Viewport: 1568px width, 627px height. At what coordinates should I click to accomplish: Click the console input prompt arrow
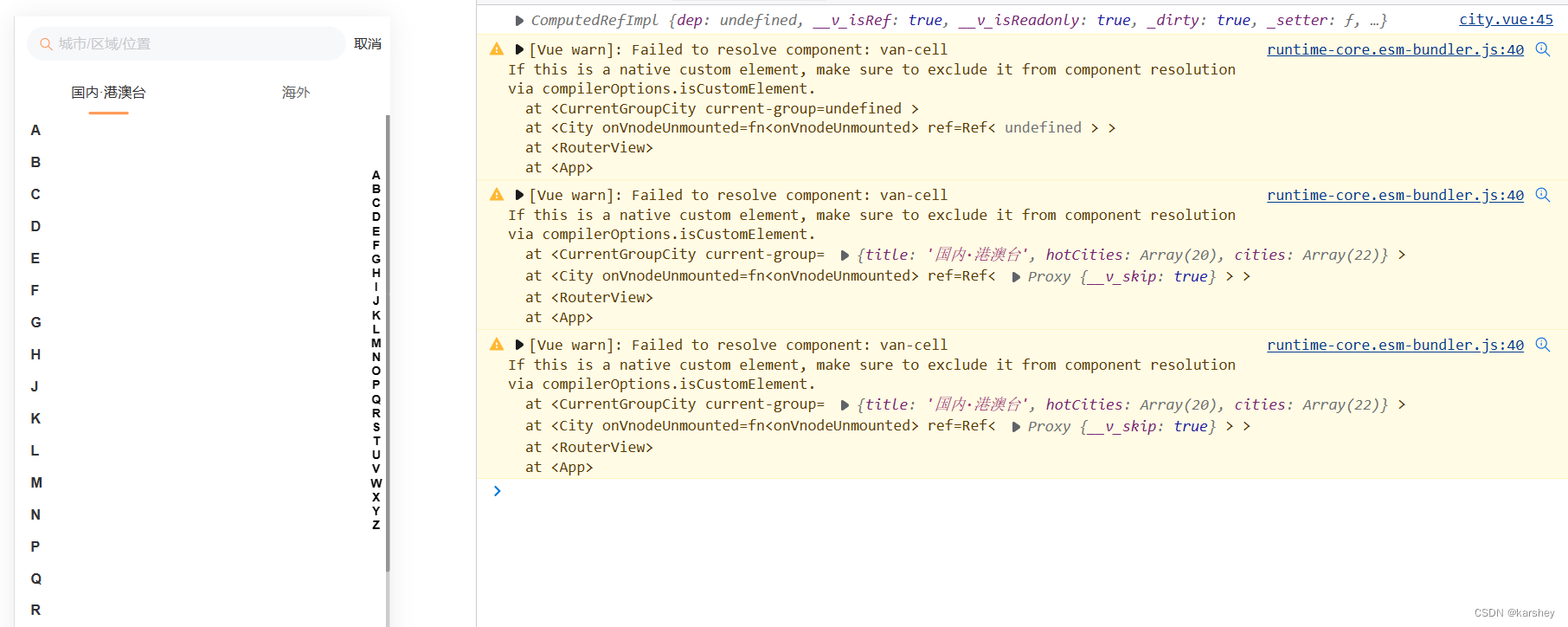click(497, 491)
